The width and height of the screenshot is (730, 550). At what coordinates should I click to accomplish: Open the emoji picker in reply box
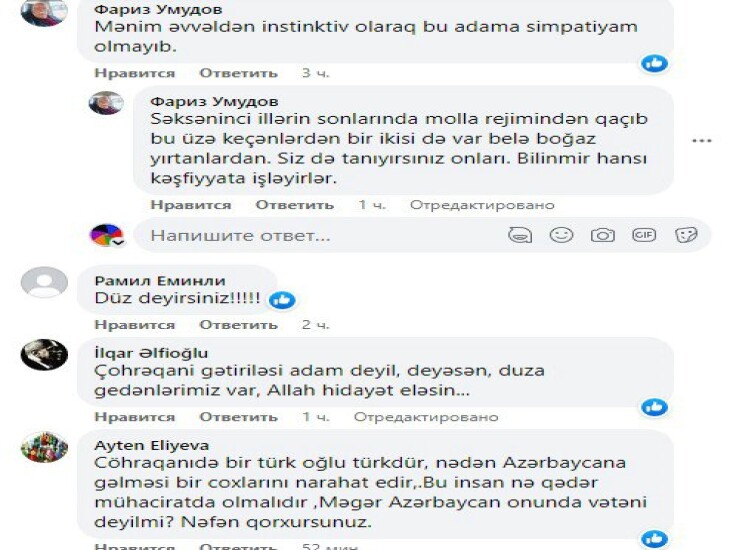coord(561,235)
